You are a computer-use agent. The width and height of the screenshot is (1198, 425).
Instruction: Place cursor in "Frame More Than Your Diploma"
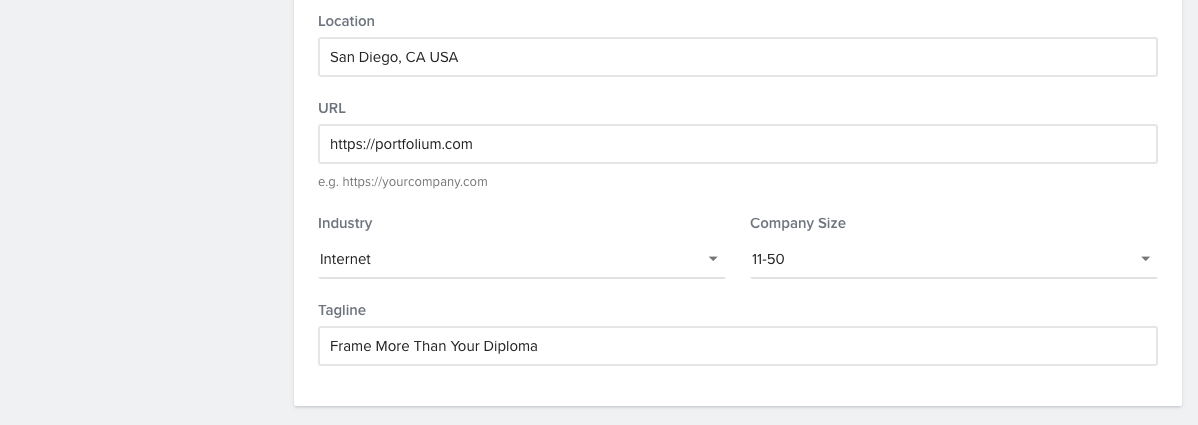click(x=434, y=346)
